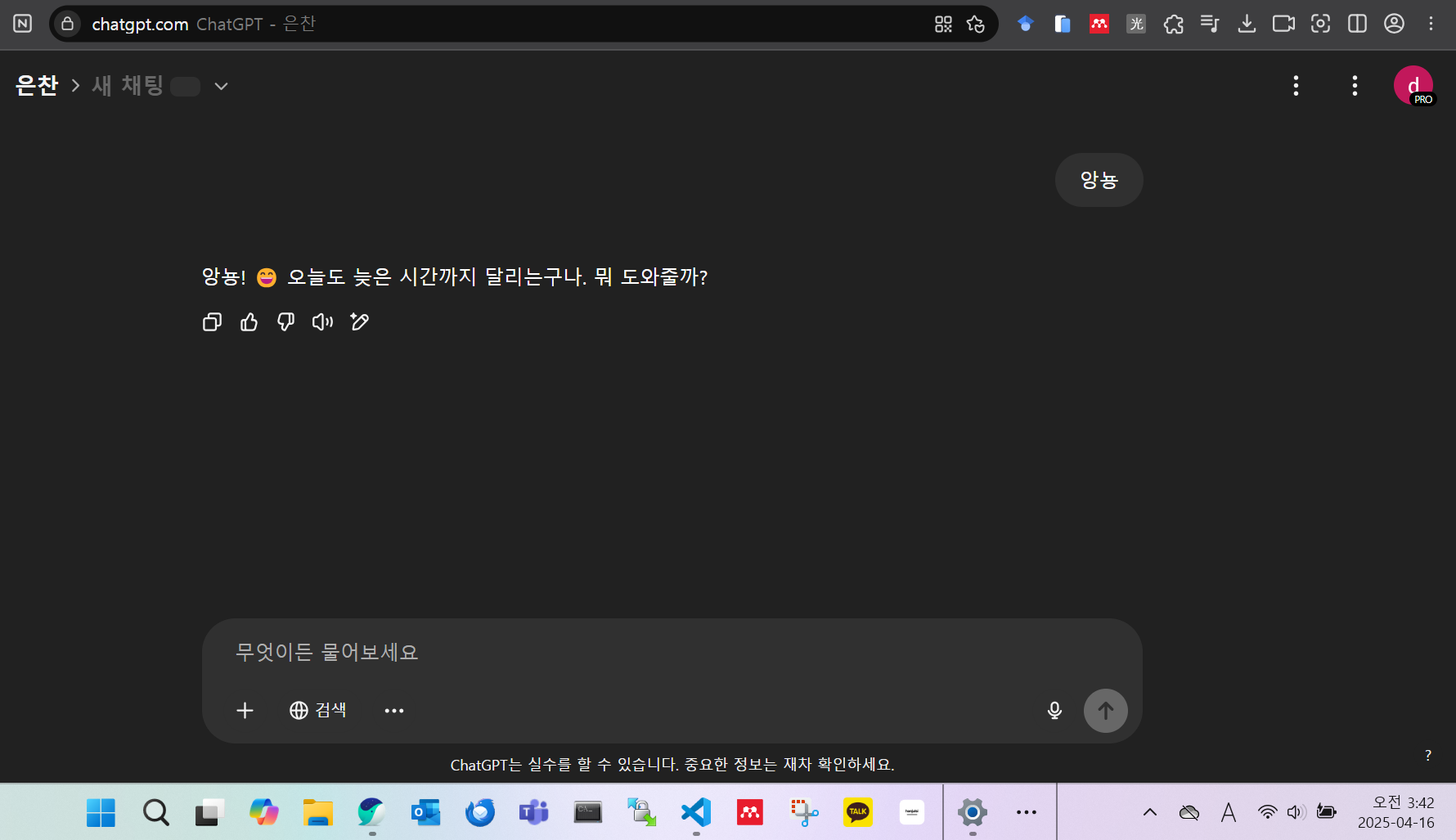Open the browser downloads icon
This screenshot has height=840, width=1456.
(1247, 24)
